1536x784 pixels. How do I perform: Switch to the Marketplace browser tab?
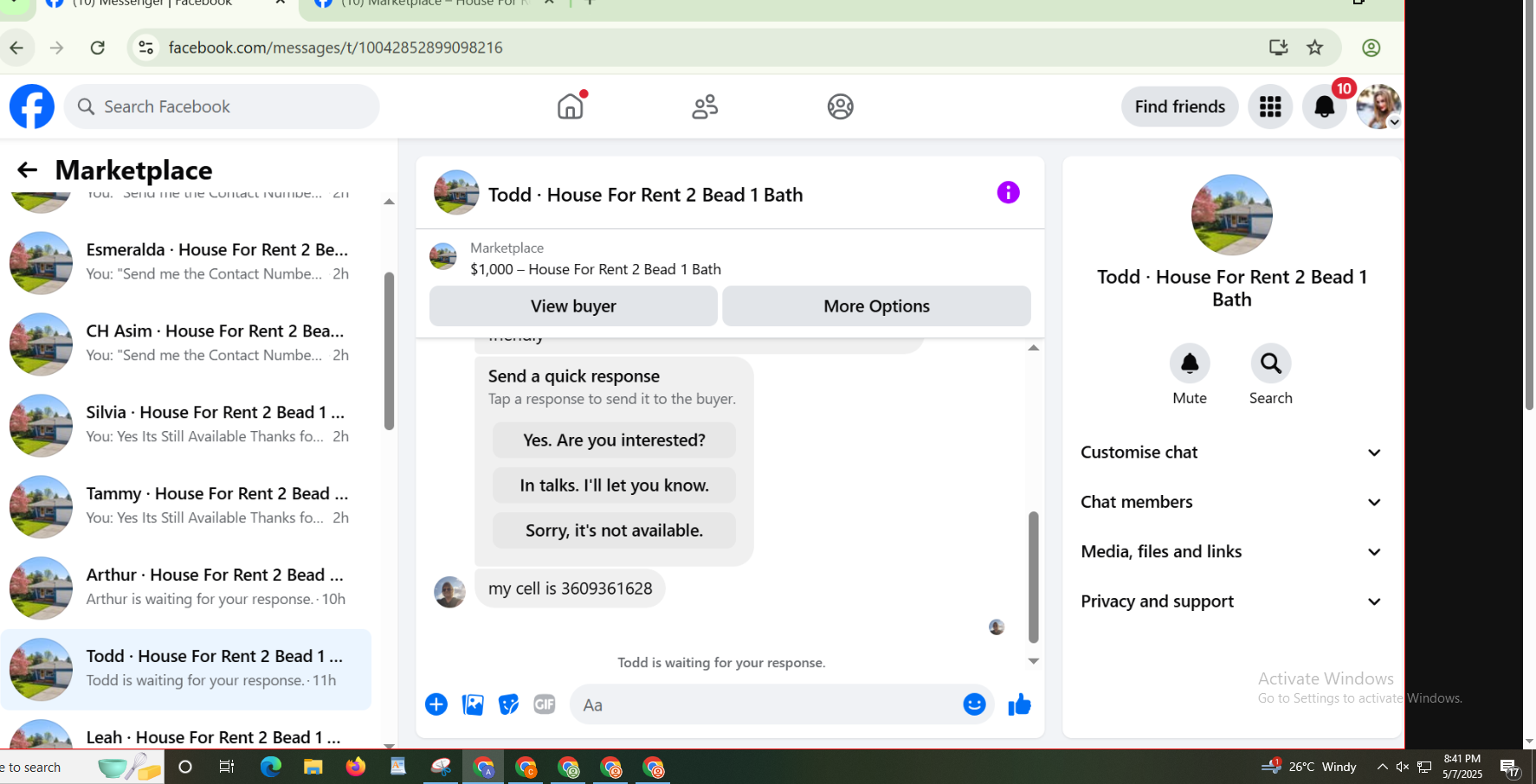point(433,5)
